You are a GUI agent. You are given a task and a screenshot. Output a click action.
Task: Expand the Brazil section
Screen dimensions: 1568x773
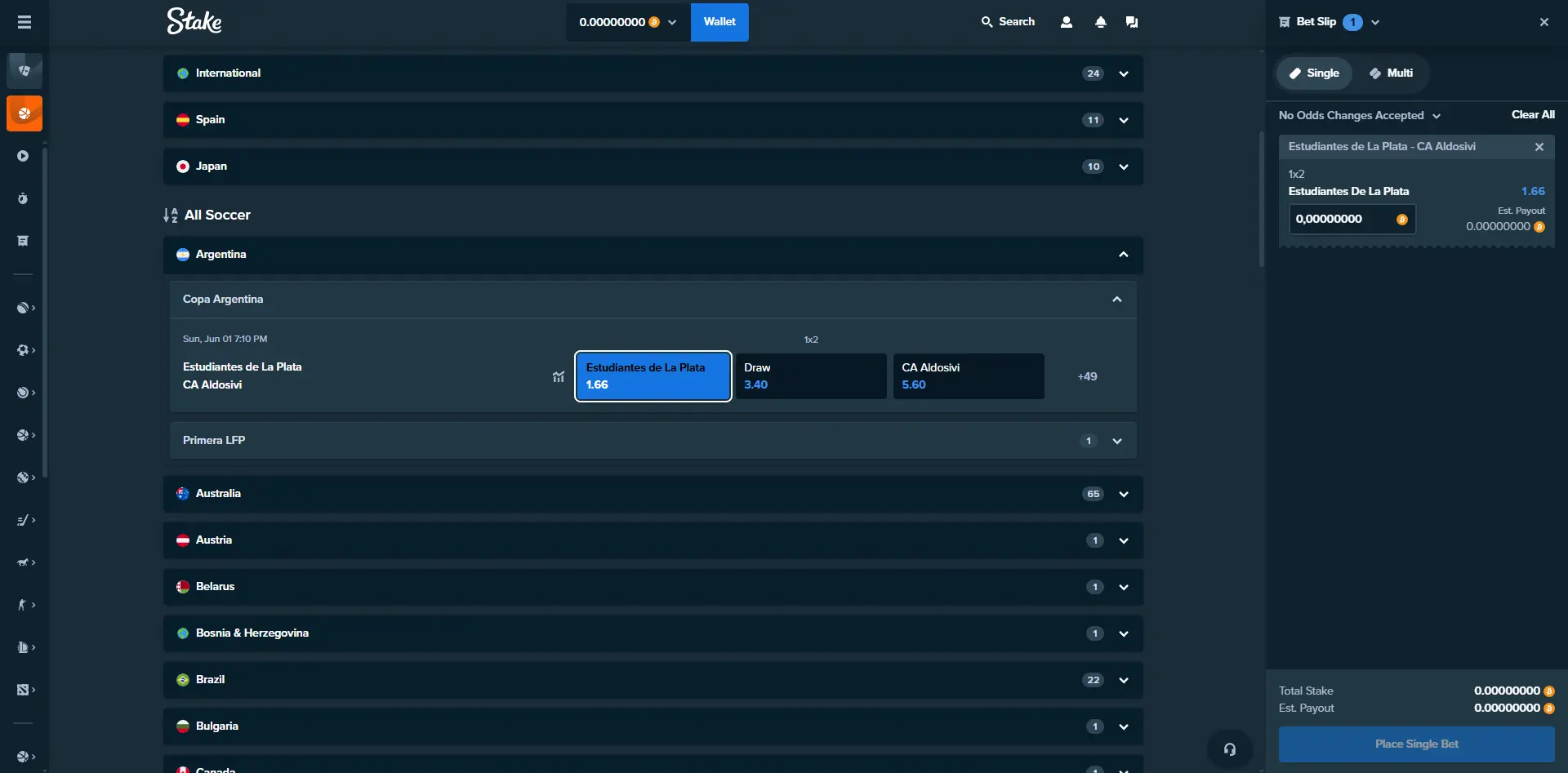pos(653,680)
